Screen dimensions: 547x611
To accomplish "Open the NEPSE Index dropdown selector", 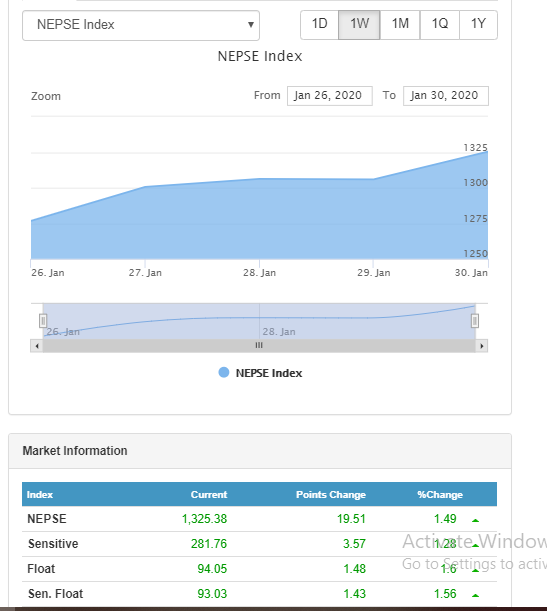I will point(141,25).
